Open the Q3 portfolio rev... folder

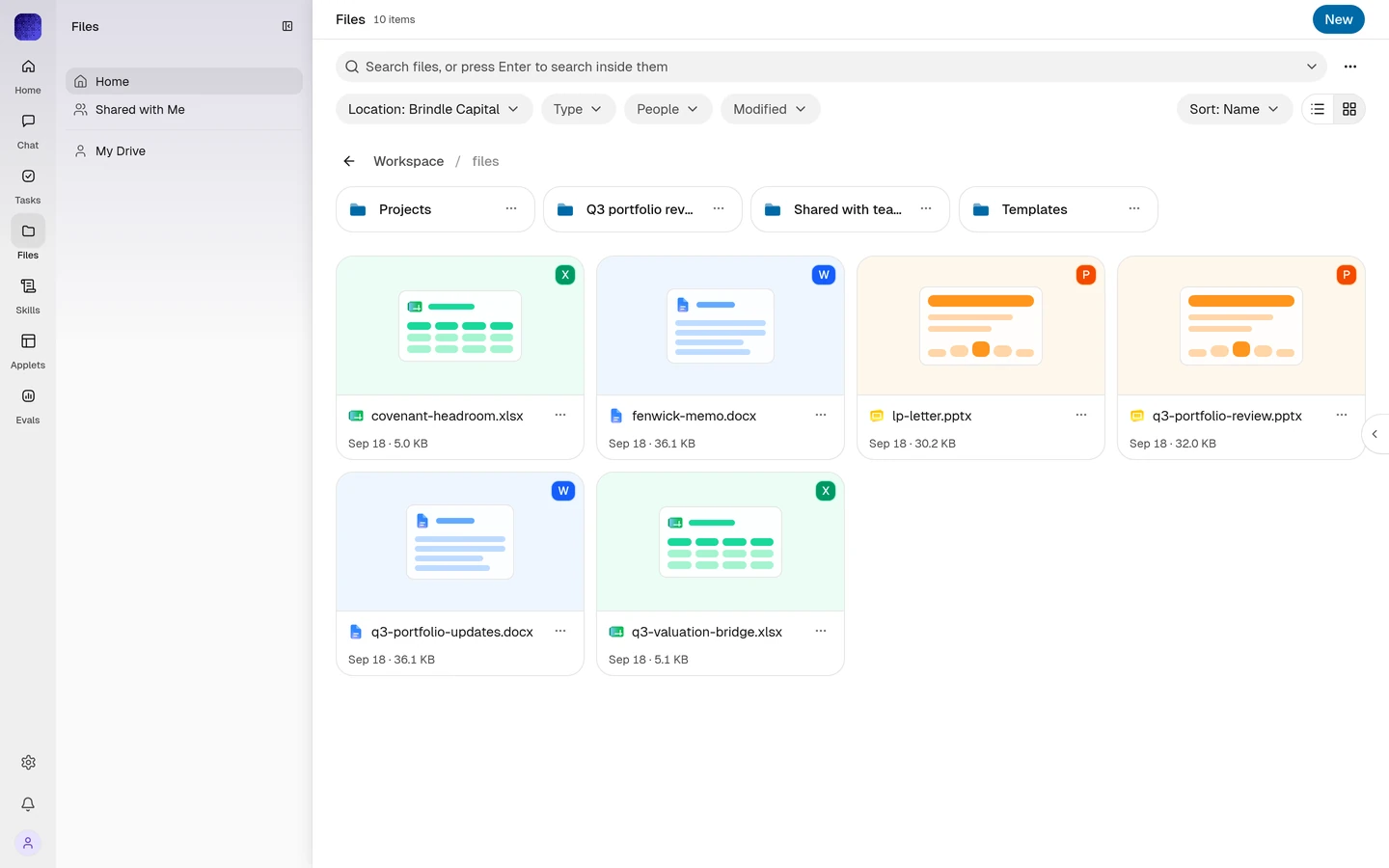(x=642, y=209)
